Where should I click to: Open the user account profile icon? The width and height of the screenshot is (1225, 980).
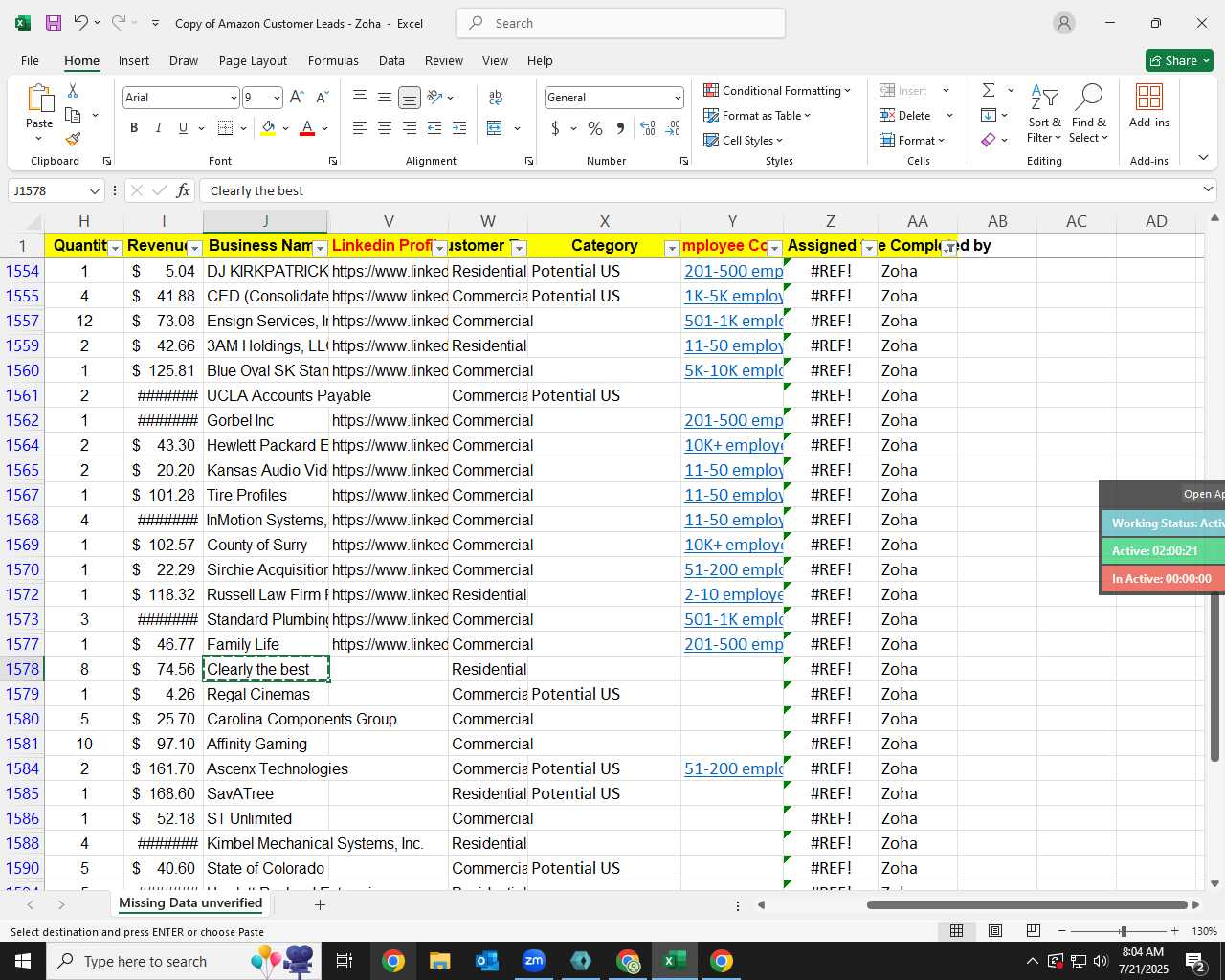click(x=1064, y=23)
